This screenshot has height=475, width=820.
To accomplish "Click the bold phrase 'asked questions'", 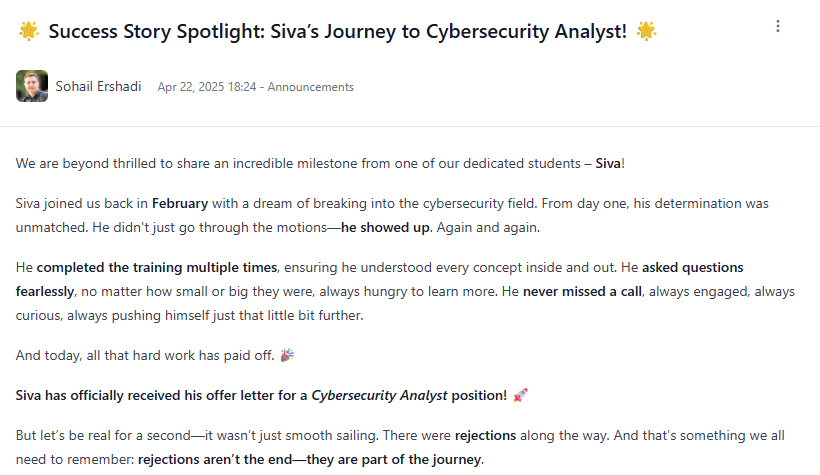I will coord(692,267).
